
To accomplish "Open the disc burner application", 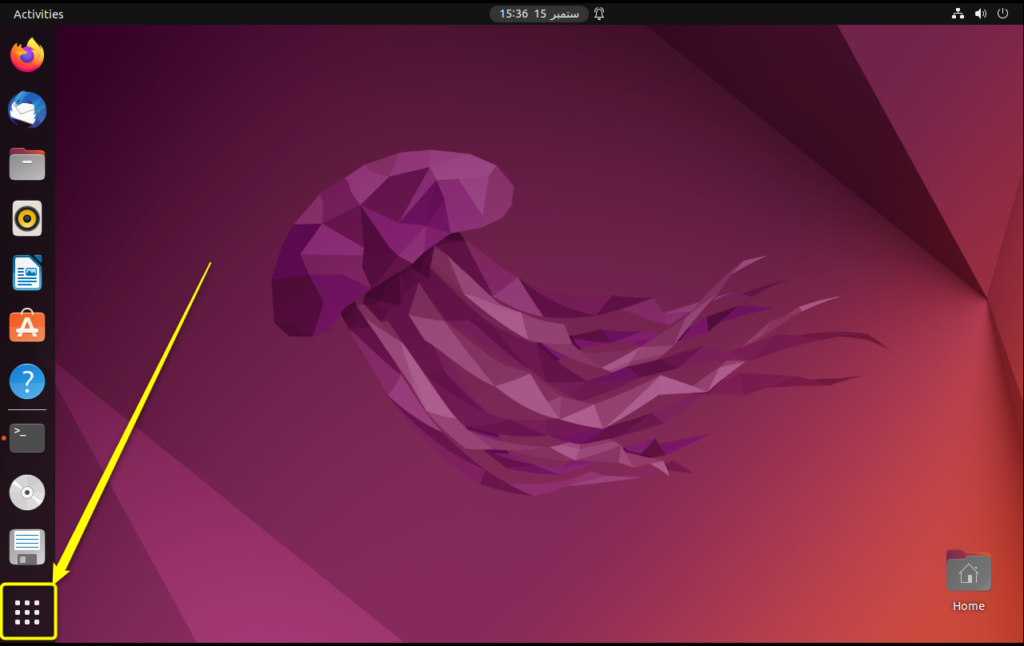I will pos(26,492).
